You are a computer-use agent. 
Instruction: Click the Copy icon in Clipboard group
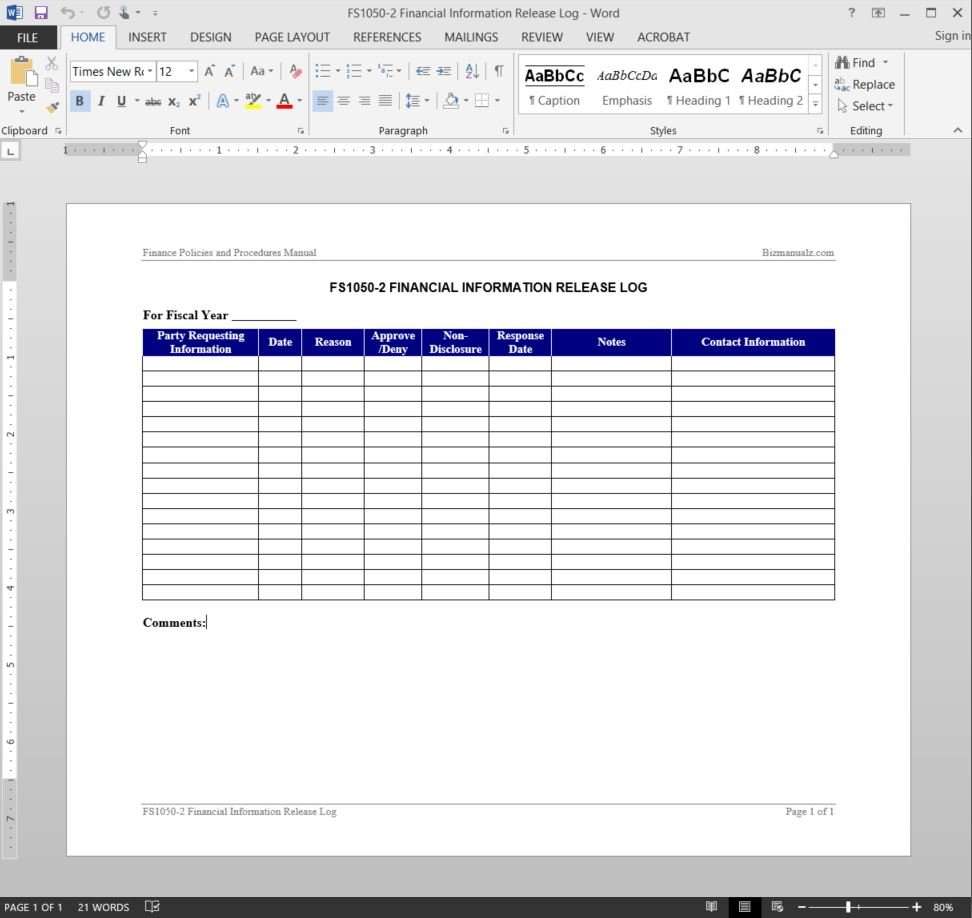point(51,84)
